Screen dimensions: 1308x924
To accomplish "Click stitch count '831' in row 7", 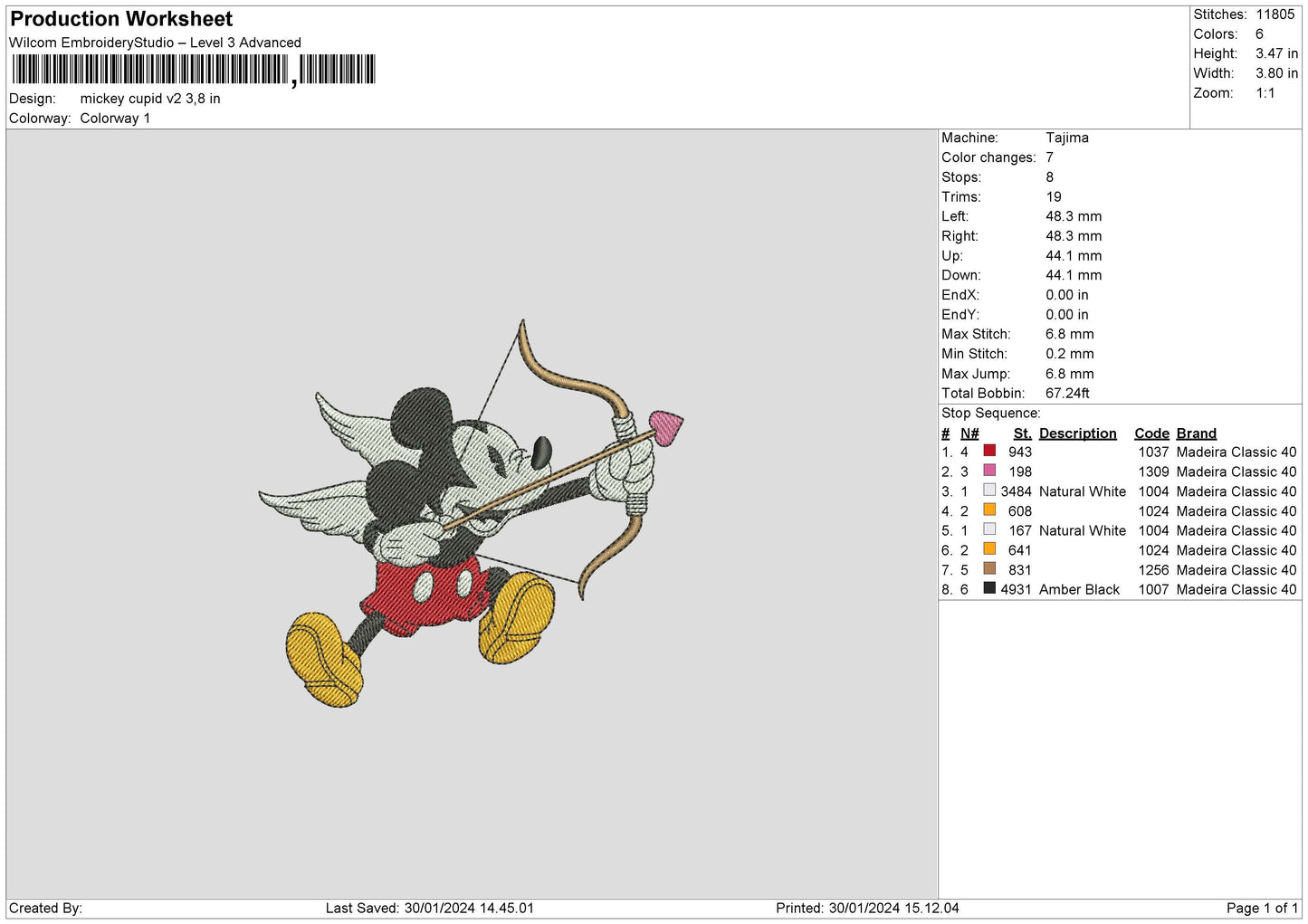I will 1020,570.
